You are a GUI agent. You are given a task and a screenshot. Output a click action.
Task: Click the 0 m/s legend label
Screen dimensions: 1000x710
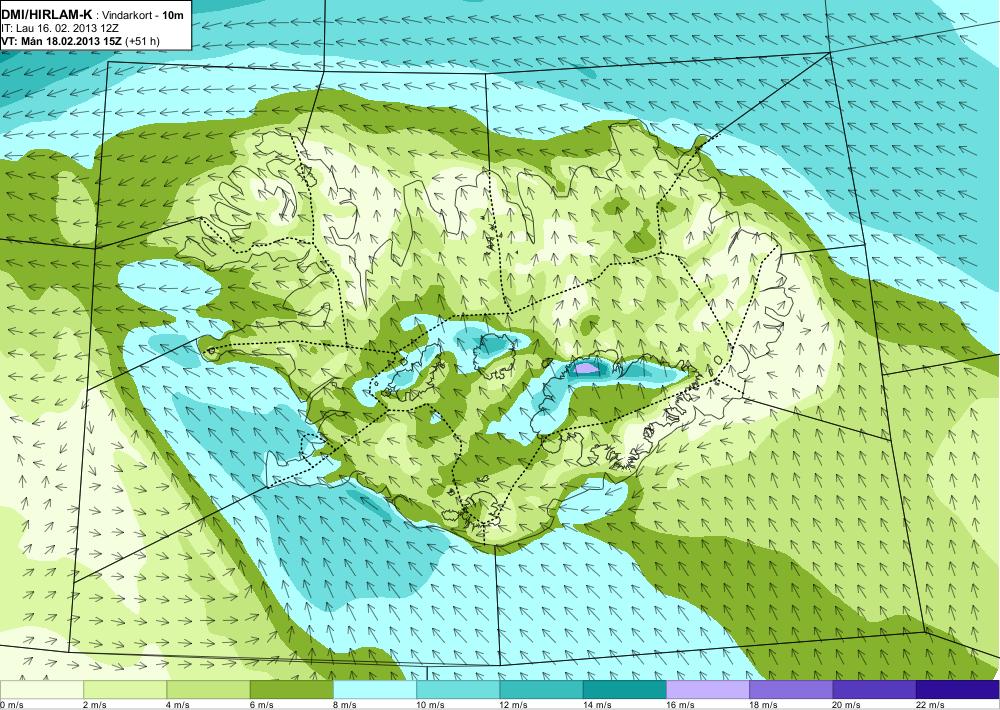(11, 705)
